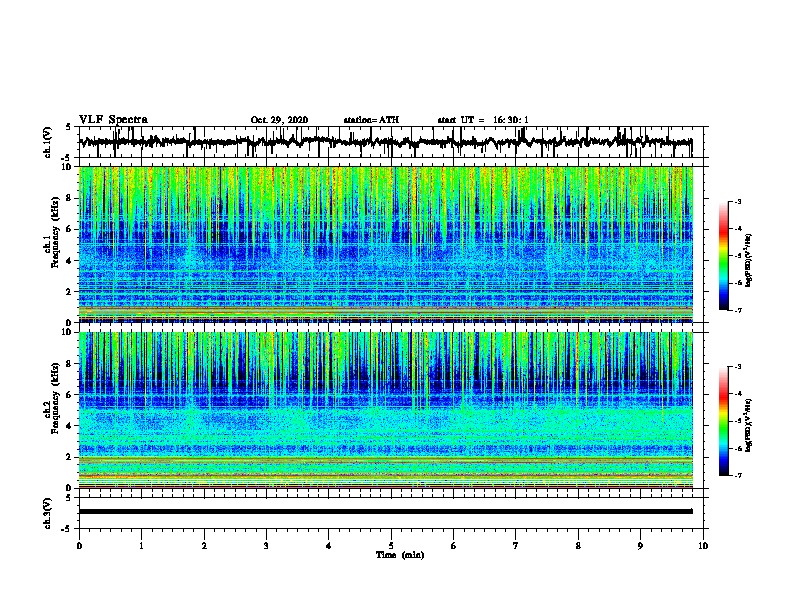
Task: Click inside the ch.2 spectrogram panel
Action: (x=386, y=410)
